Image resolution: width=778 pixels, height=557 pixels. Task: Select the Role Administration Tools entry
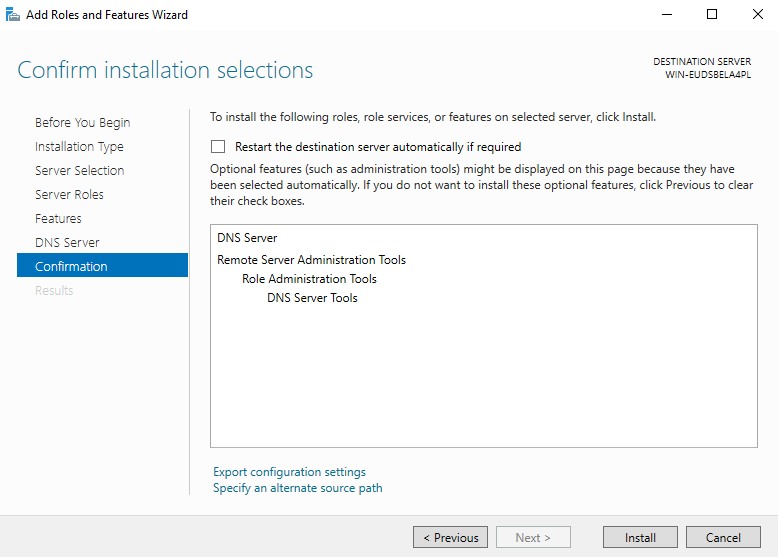point(309,279)
